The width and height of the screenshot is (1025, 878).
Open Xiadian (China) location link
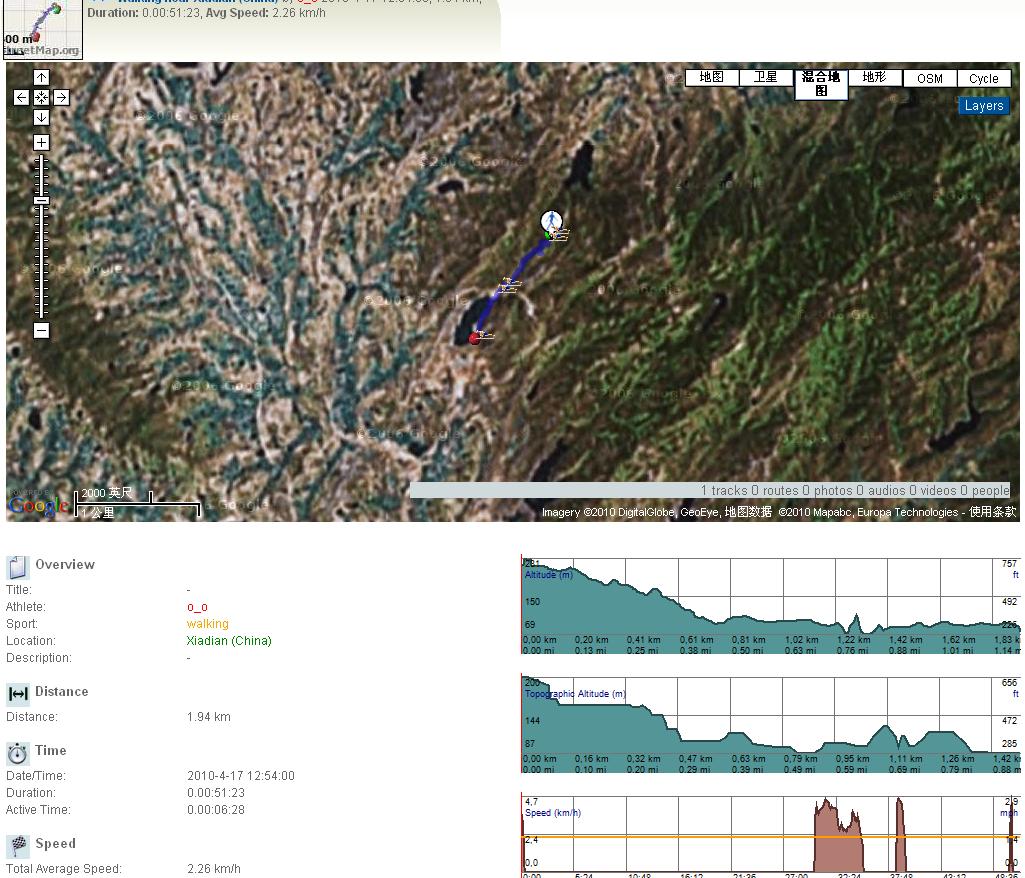point(229,641)
